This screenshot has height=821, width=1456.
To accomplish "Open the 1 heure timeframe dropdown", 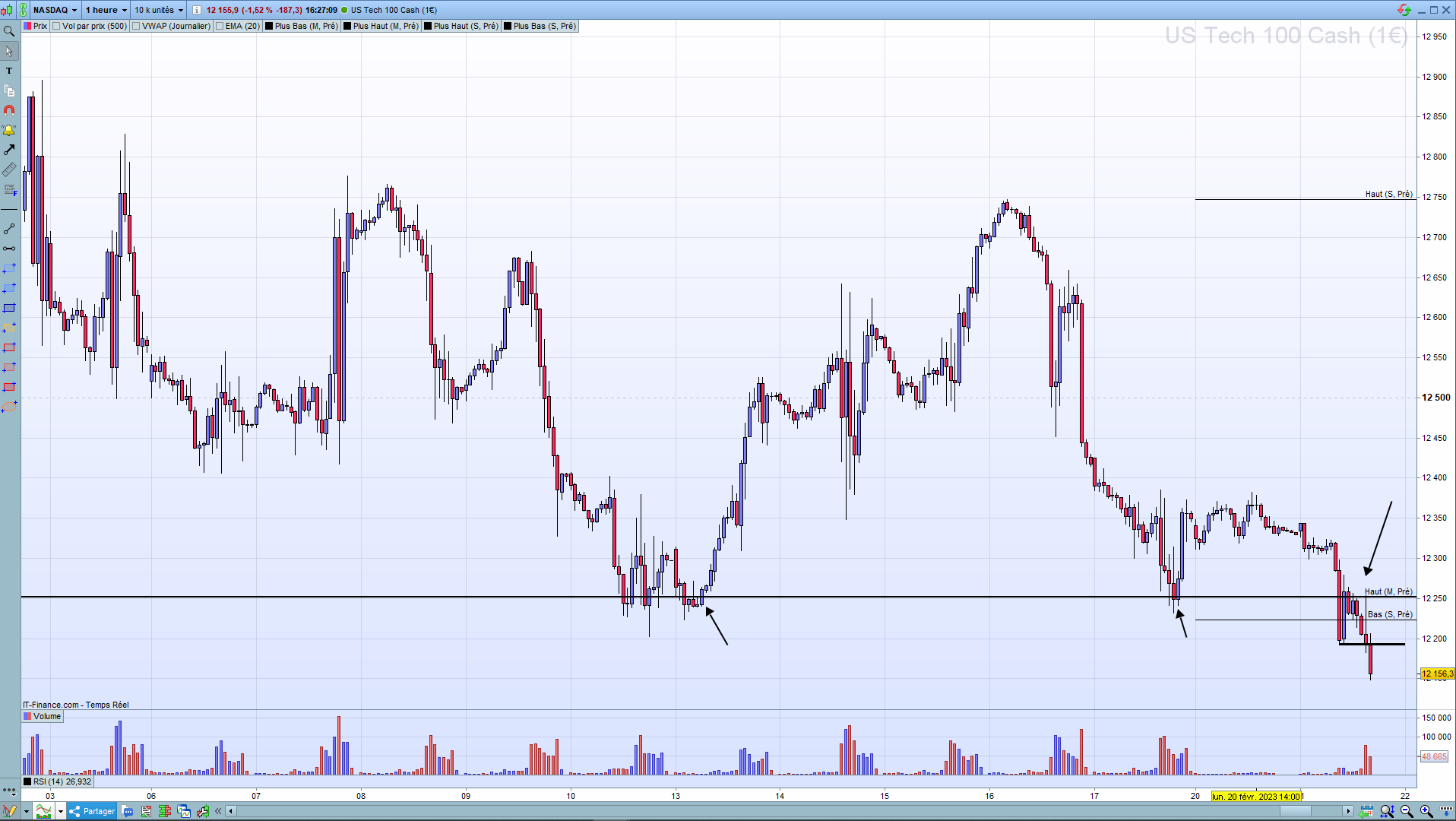I will pos(106,10).
